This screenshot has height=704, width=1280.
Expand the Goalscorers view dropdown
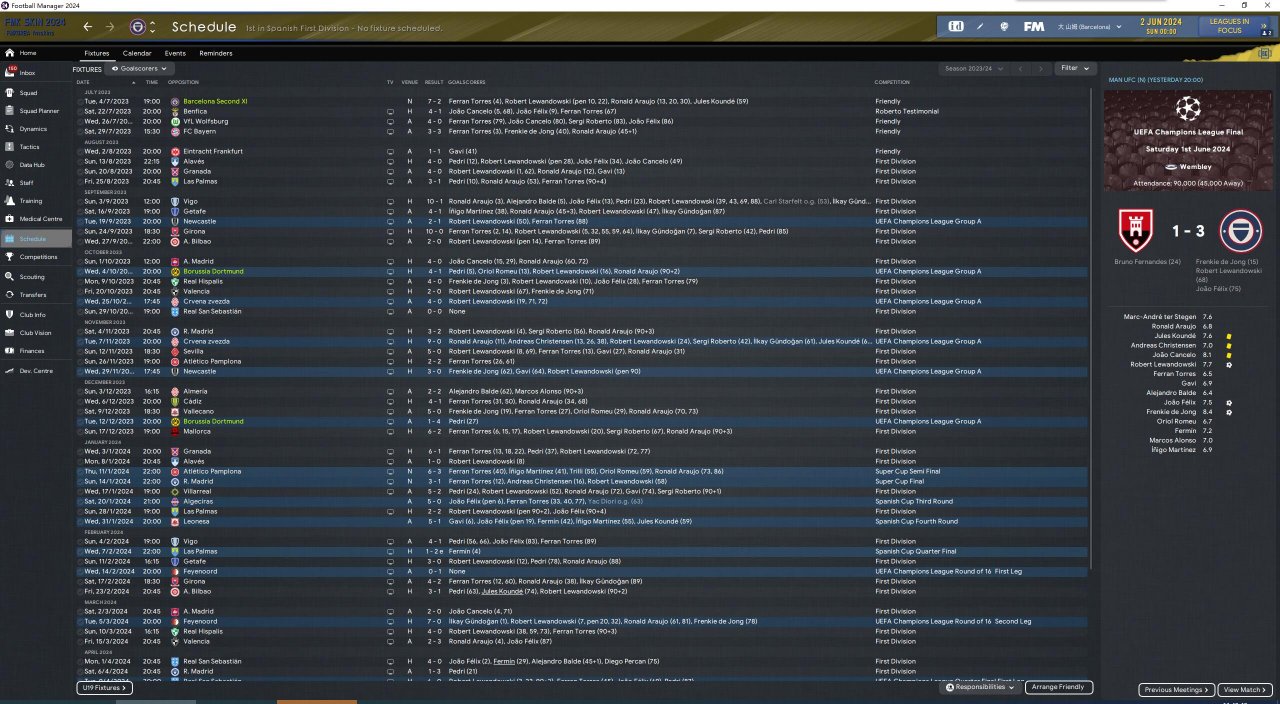click(x=138, y=69)
